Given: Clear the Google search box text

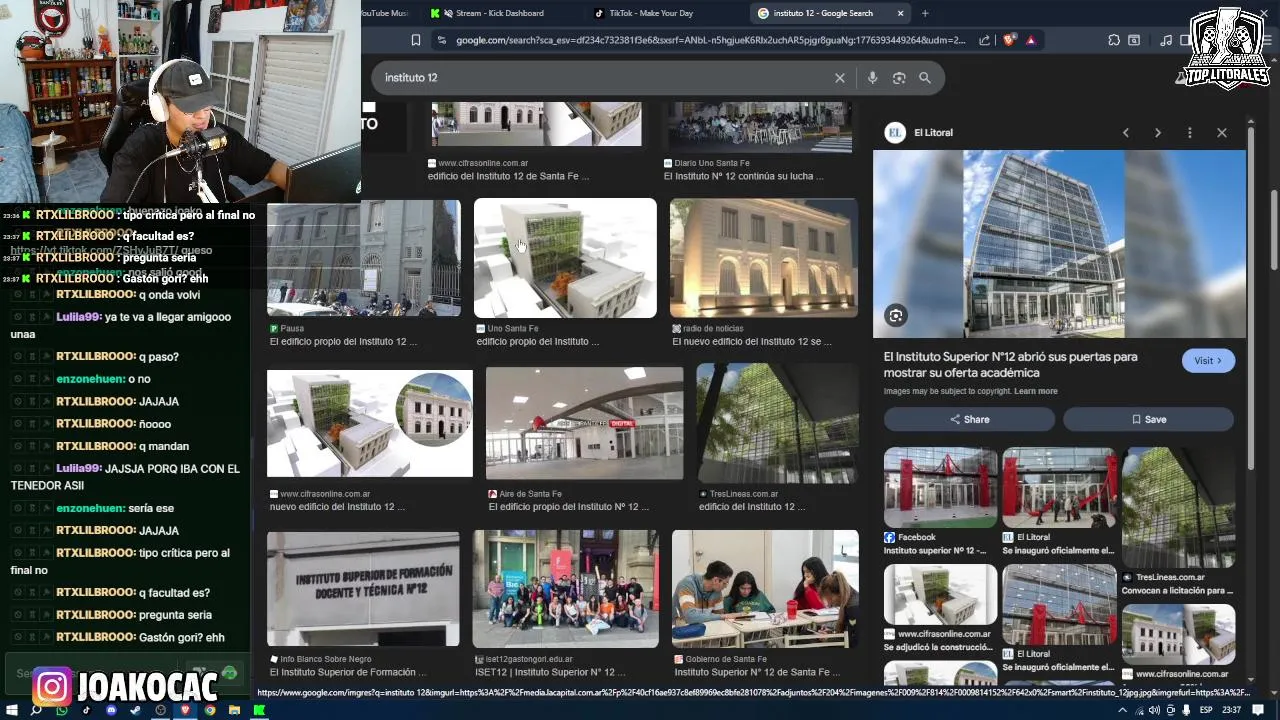Looking at the screenshot, I should coord(840,78).
